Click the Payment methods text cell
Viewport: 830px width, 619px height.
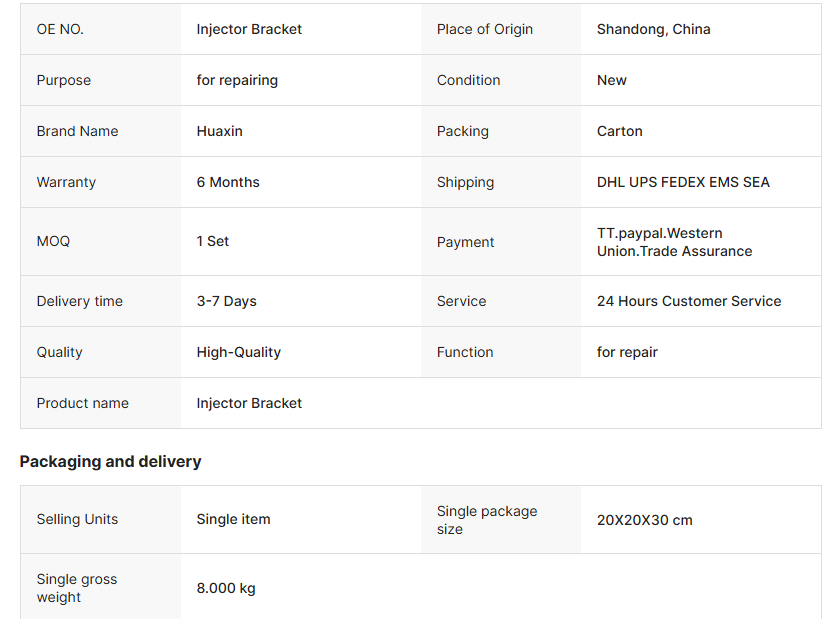[674, 242]
